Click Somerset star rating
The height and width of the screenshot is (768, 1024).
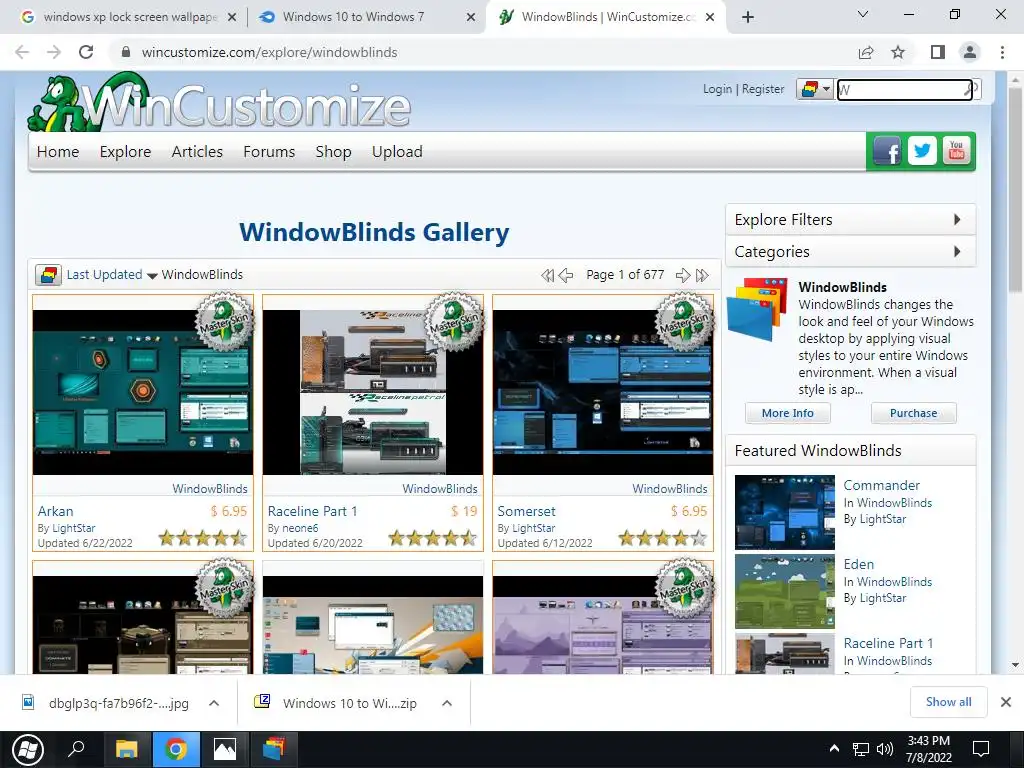click(x=663, y=538)
